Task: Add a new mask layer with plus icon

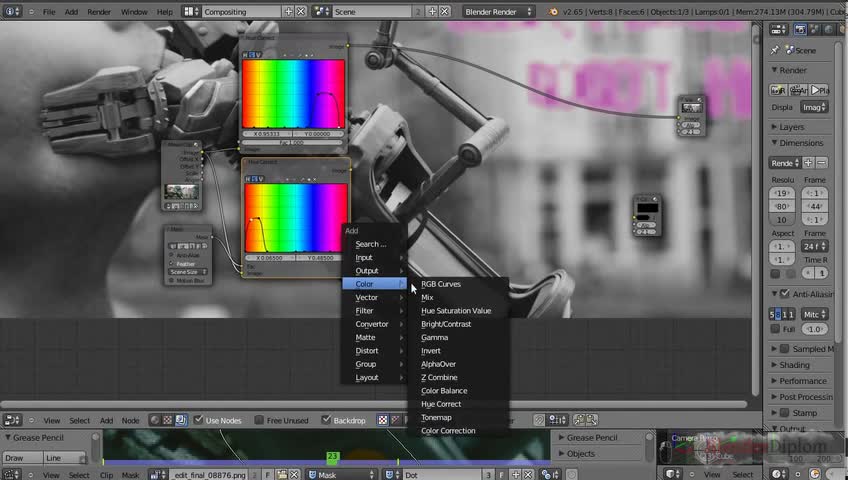Action: point(515,475)
